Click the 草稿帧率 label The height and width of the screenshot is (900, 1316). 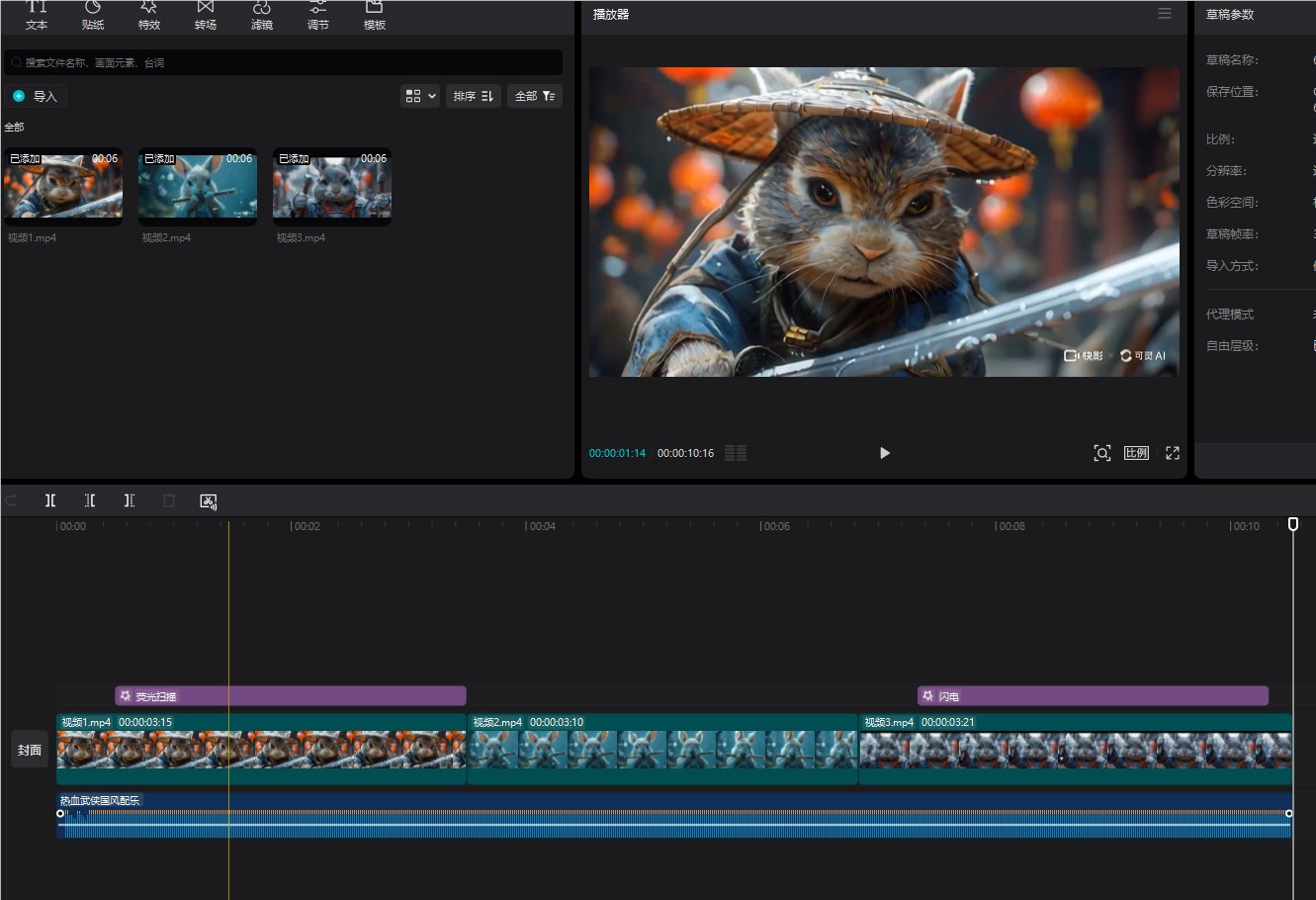coord(1232,234)
